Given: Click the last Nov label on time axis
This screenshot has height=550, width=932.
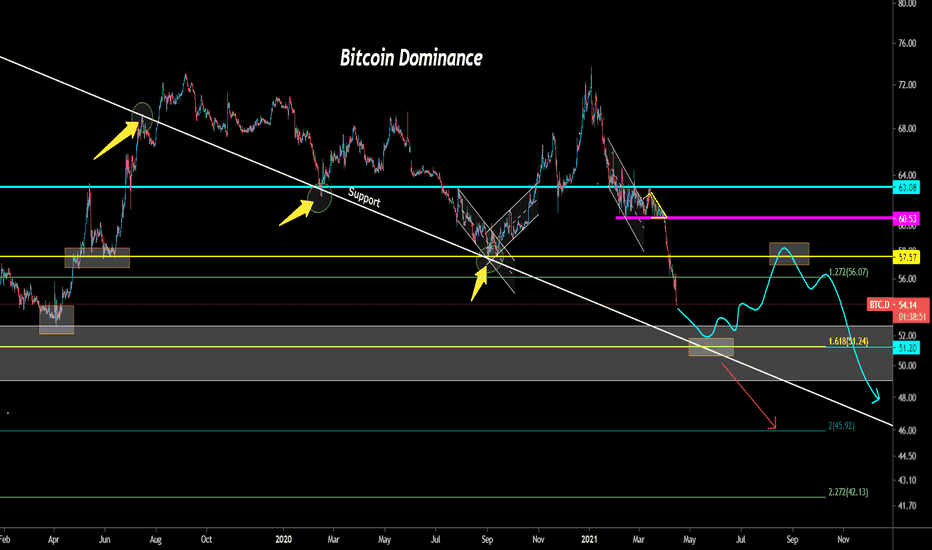Looking at the screenshot, I should [x=843, y=540].
